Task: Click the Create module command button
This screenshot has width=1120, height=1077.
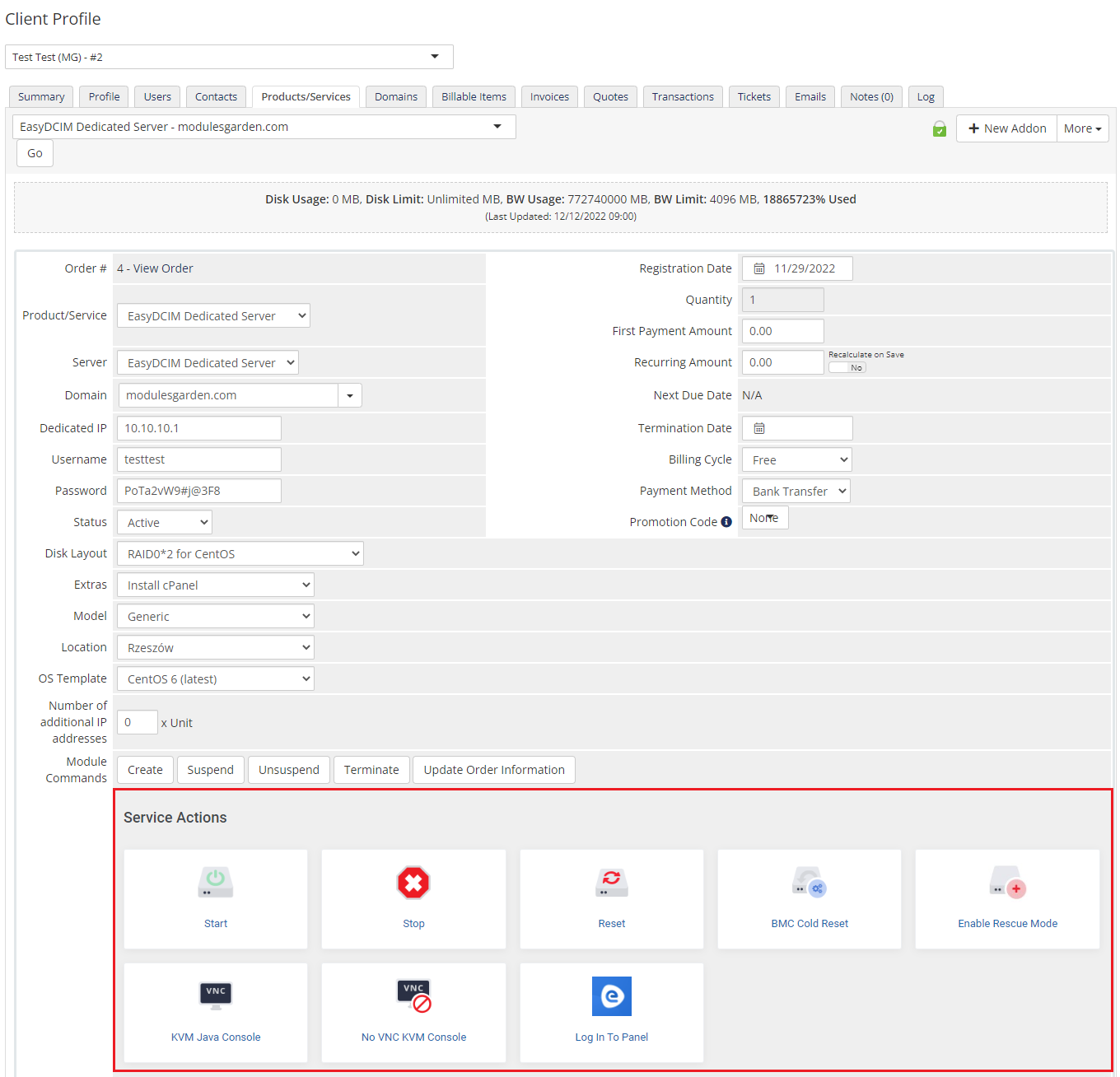Action: tap(145, 770)
